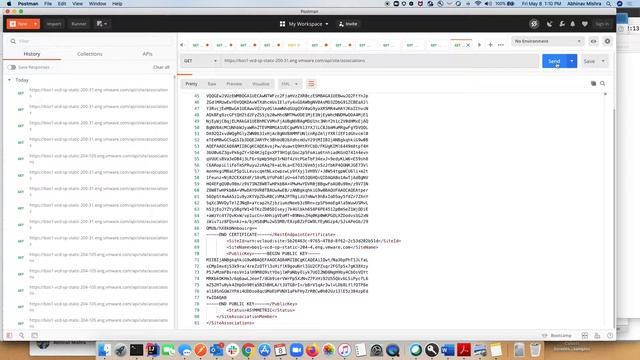
Task: Open the Edit menu in menu bar
Action: pyautogui.click(x=62, y=4)
